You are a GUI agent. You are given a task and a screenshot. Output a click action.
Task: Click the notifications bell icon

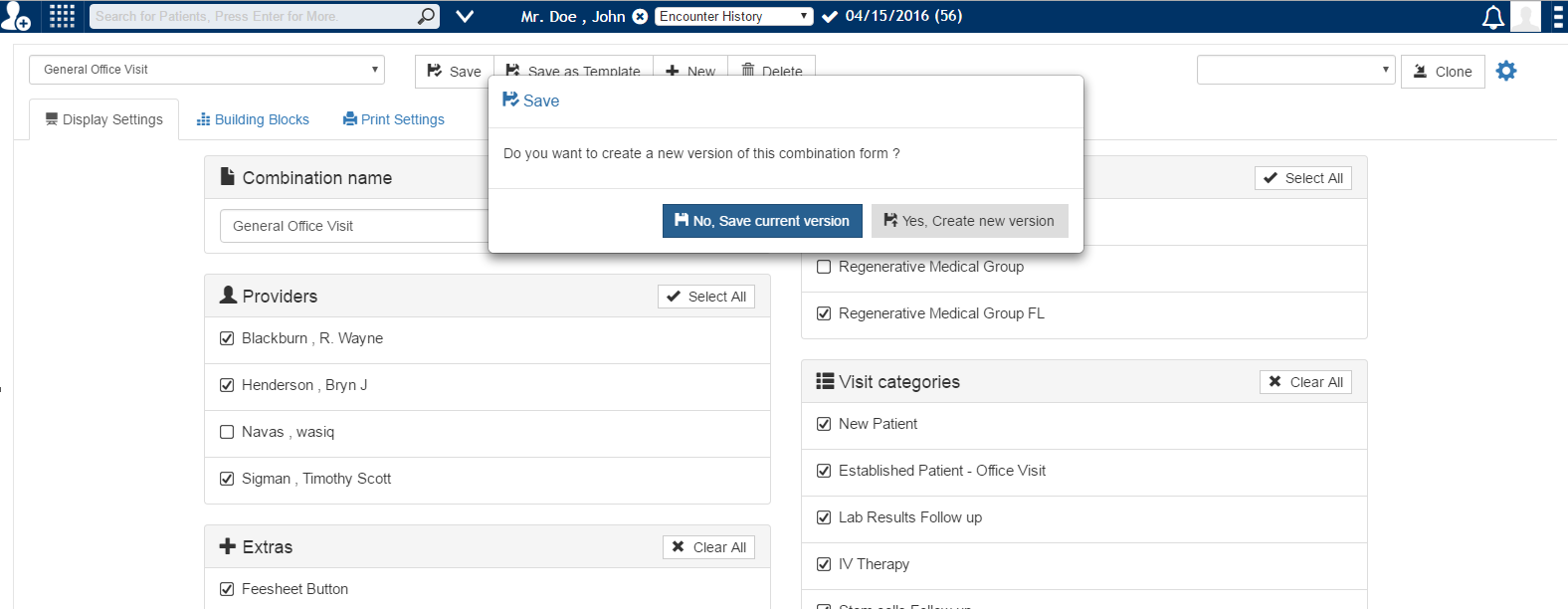point(1492,17)
